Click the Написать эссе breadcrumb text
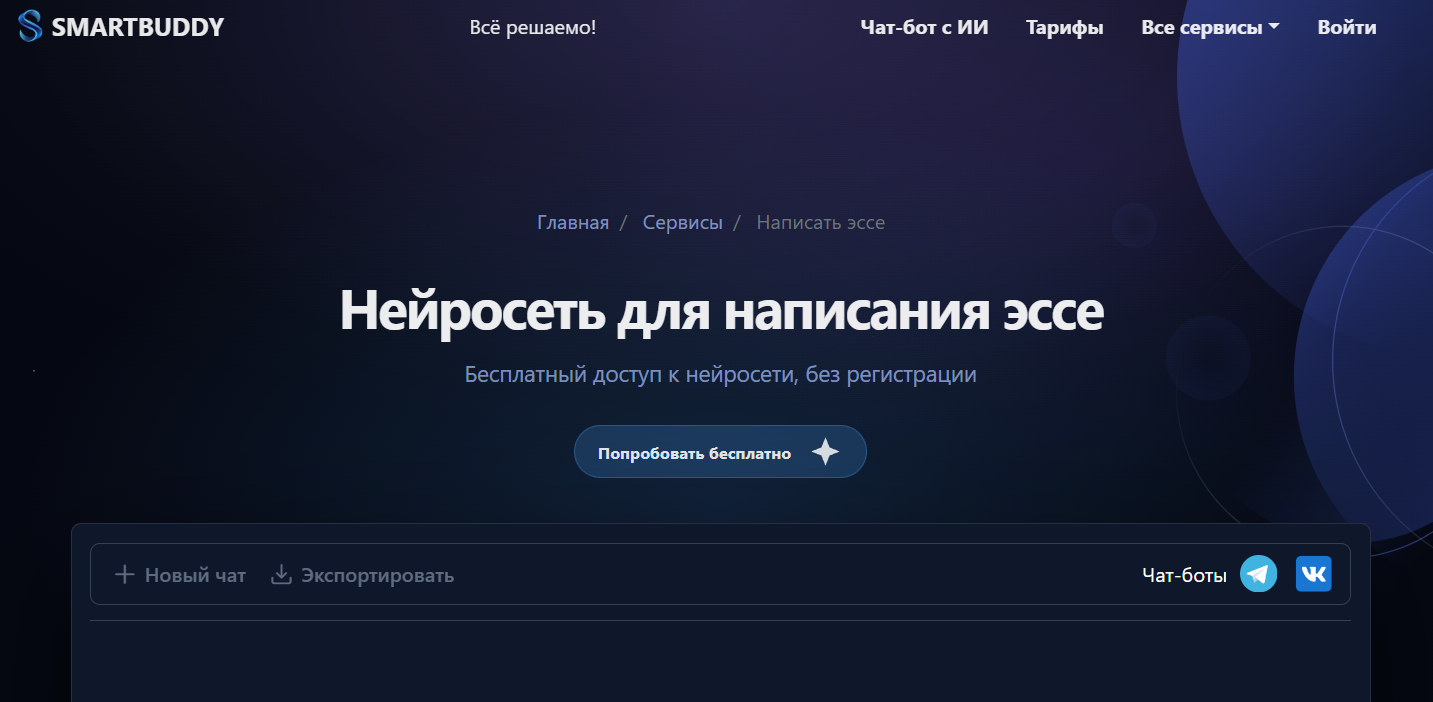 pos(821,222)
